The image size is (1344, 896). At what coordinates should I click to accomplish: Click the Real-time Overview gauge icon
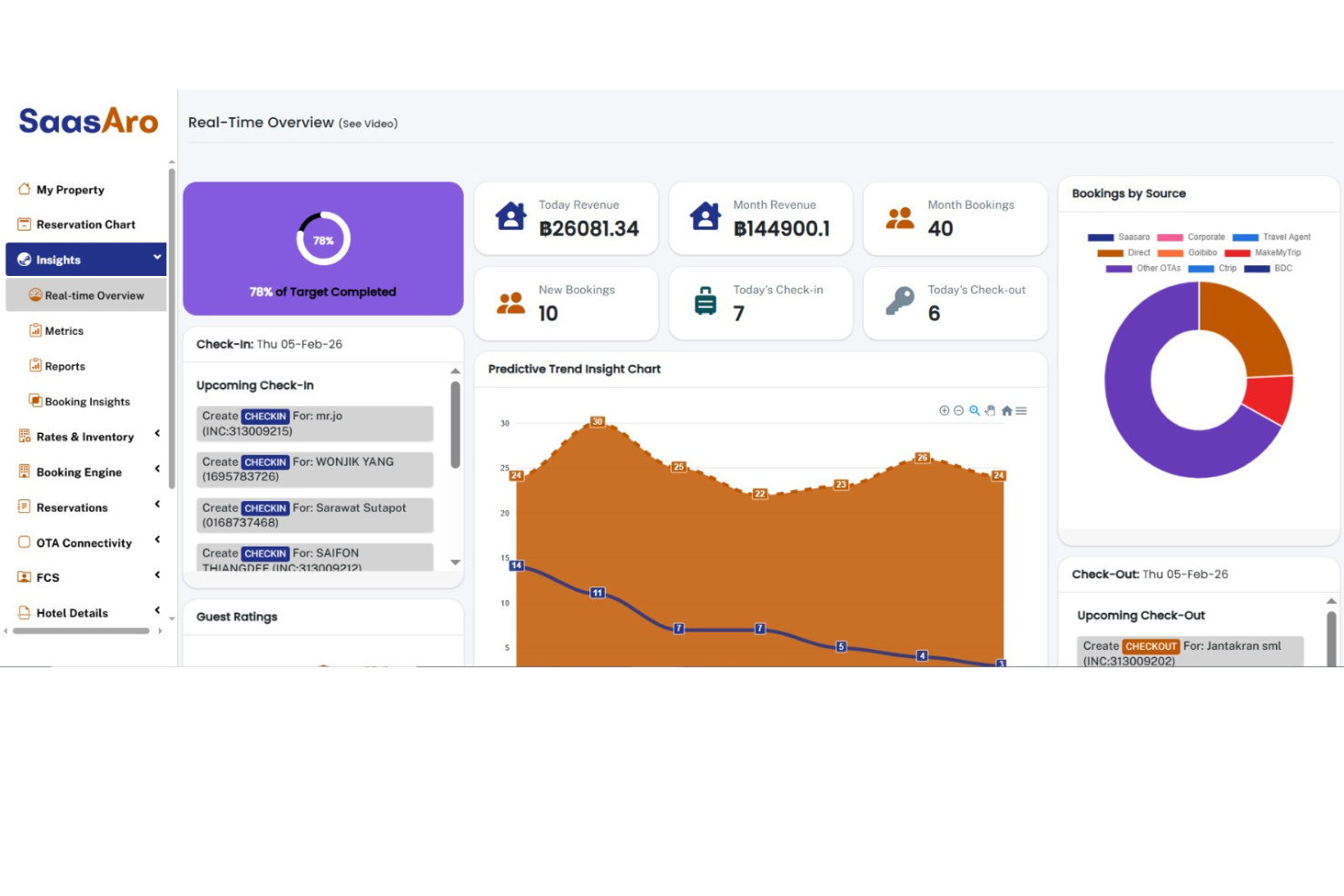(x=35, y=295)
